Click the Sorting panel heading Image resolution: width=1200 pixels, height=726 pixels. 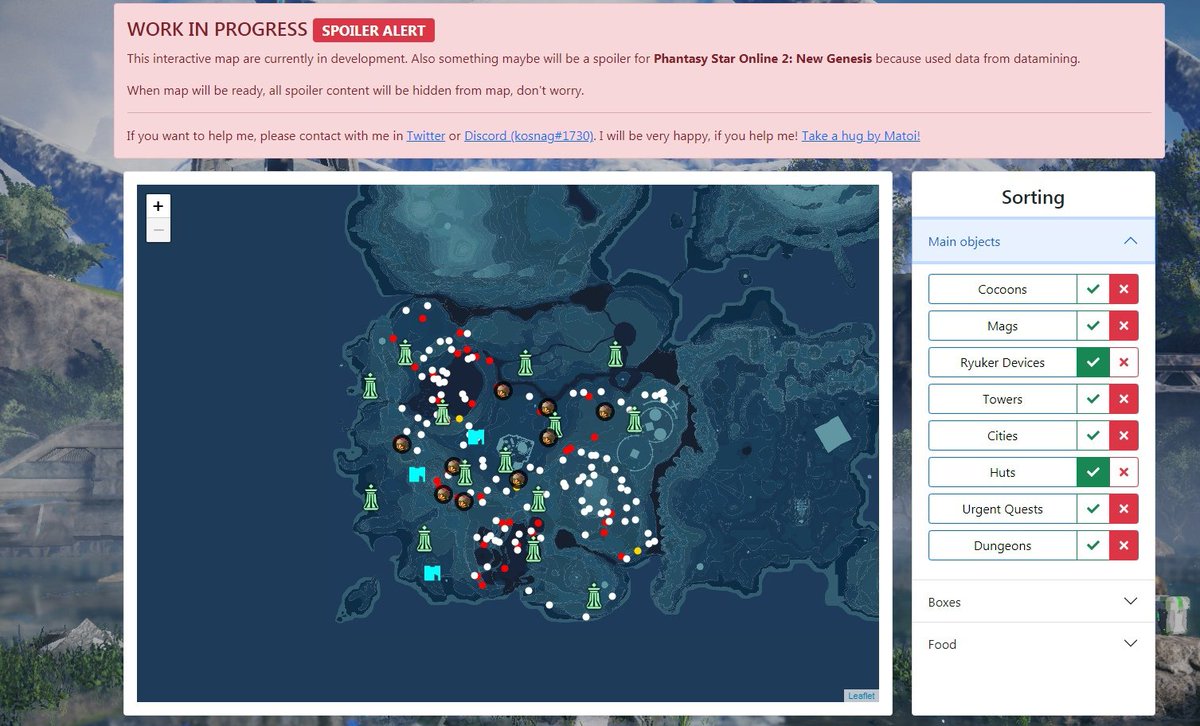1033,197
